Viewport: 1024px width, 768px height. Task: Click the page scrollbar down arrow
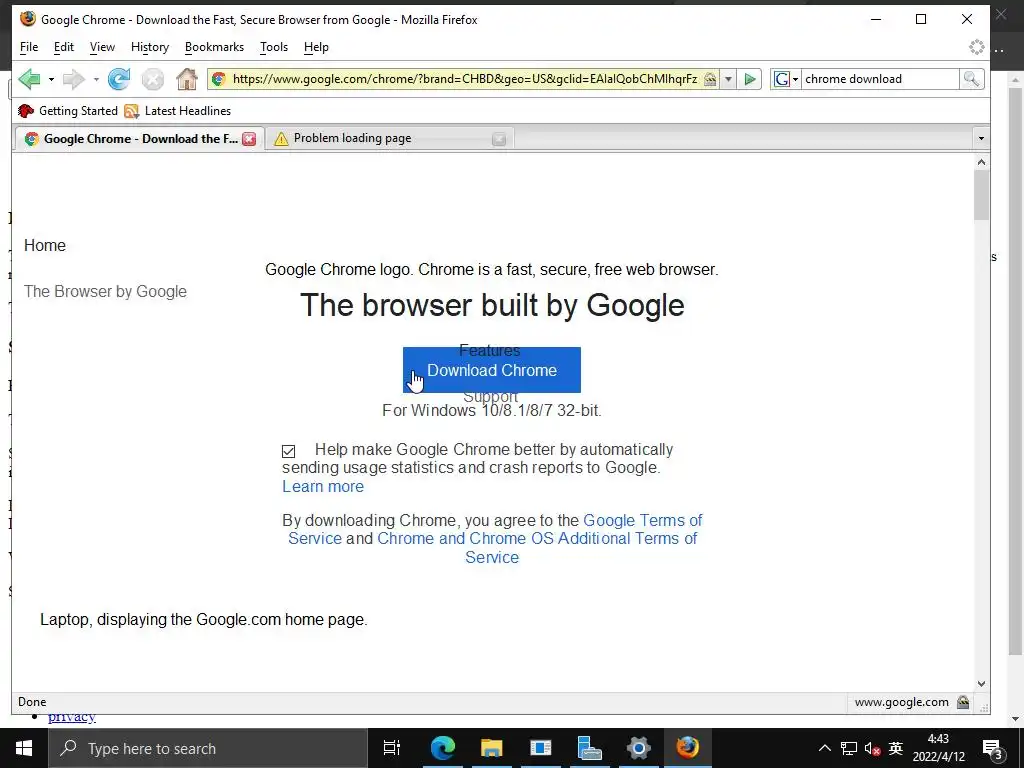point(981,683)
